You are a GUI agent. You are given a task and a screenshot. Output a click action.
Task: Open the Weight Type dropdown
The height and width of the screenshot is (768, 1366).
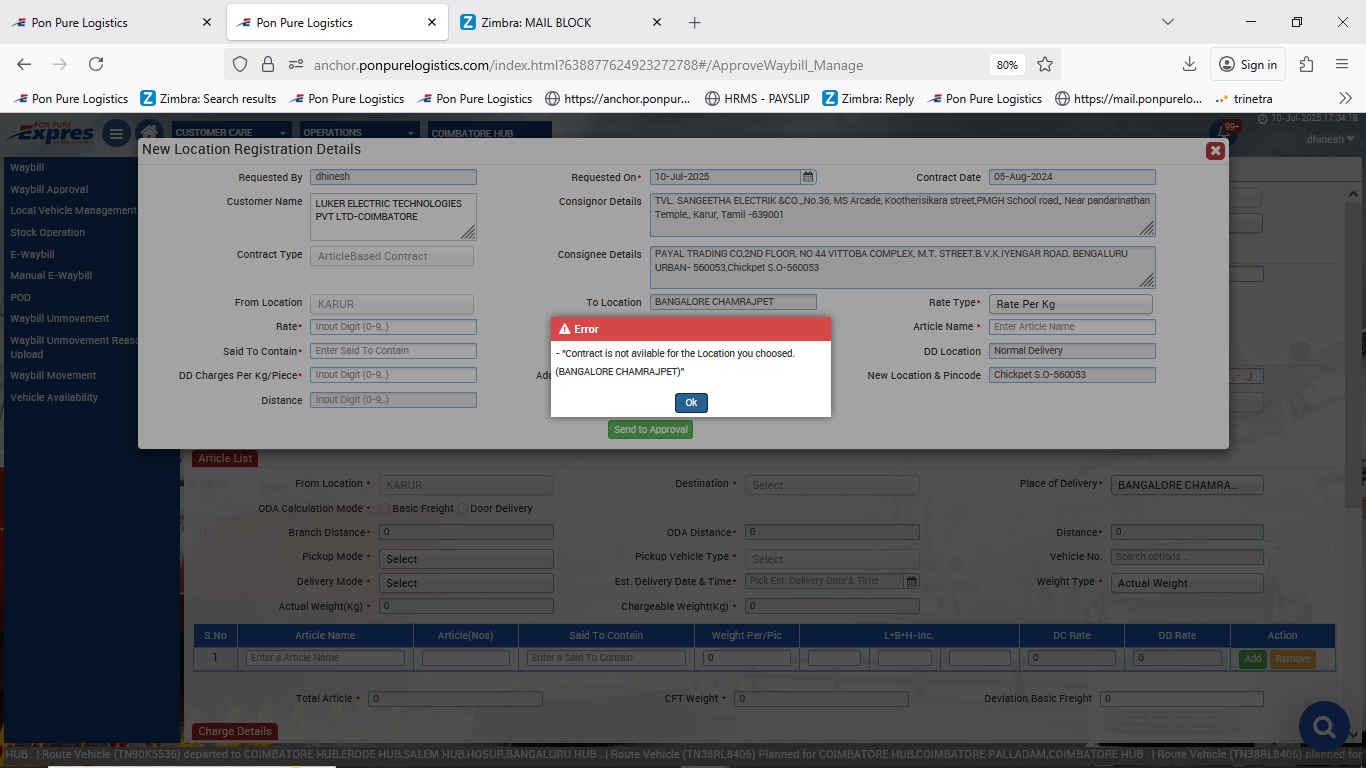(1186, 583)
